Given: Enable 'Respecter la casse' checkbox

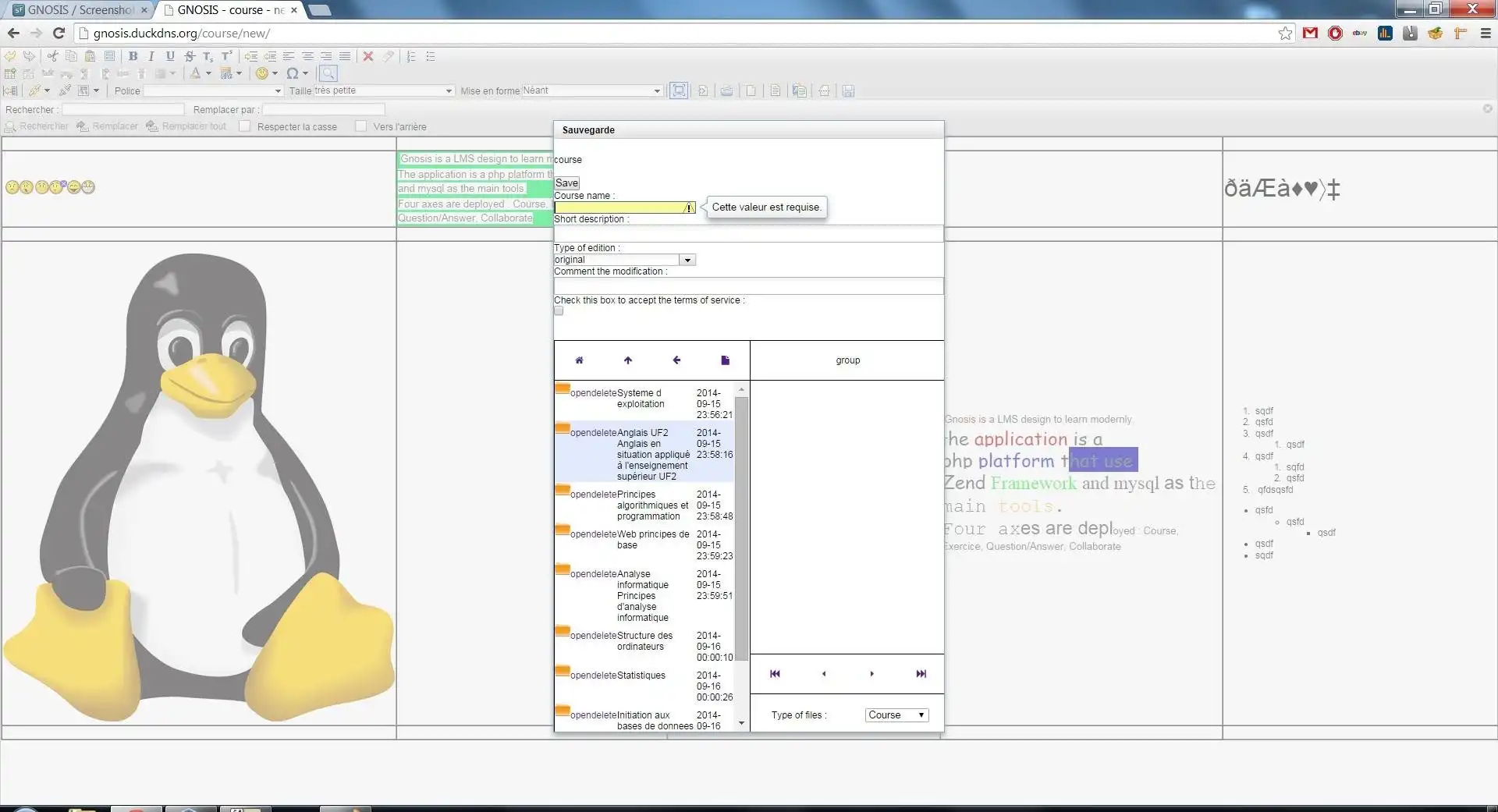Looking at the screenshot, I should pyautogui.click(x=245, y=126).
